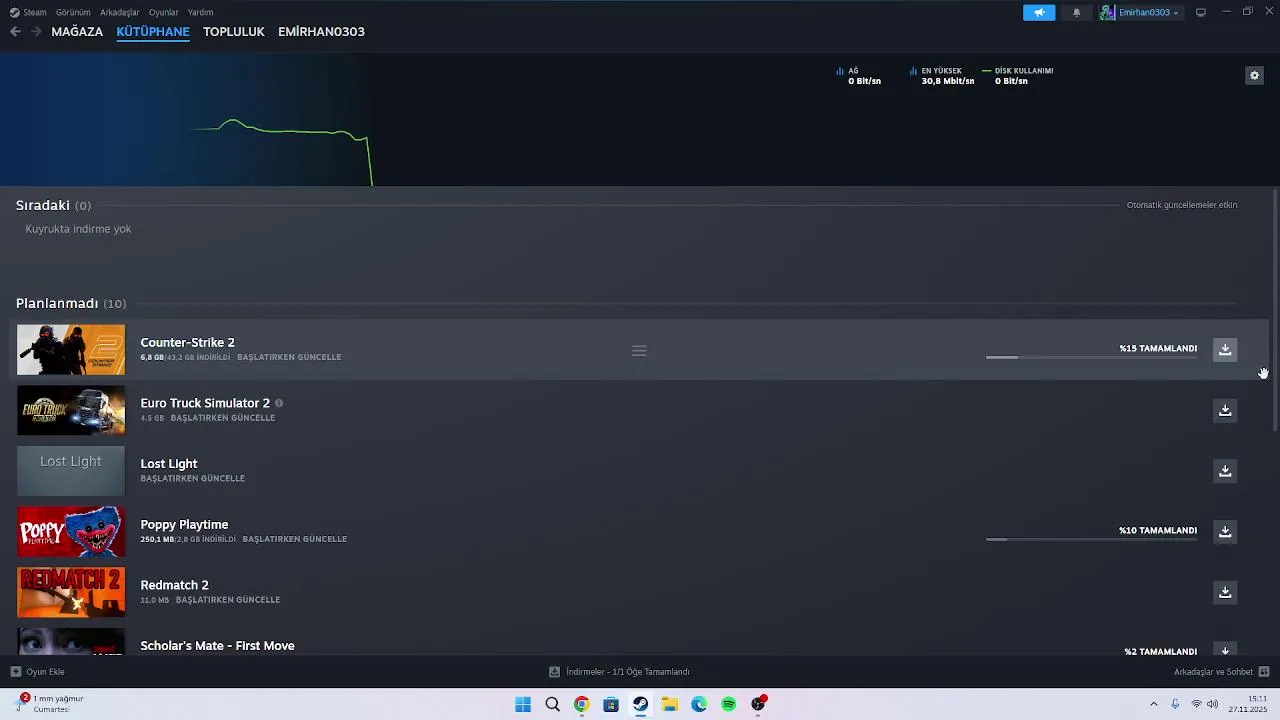Go to the TOPLULUK tab
Image resolution: width=1280 pixels, height=720 pixels.
click(x=234, y=31)
